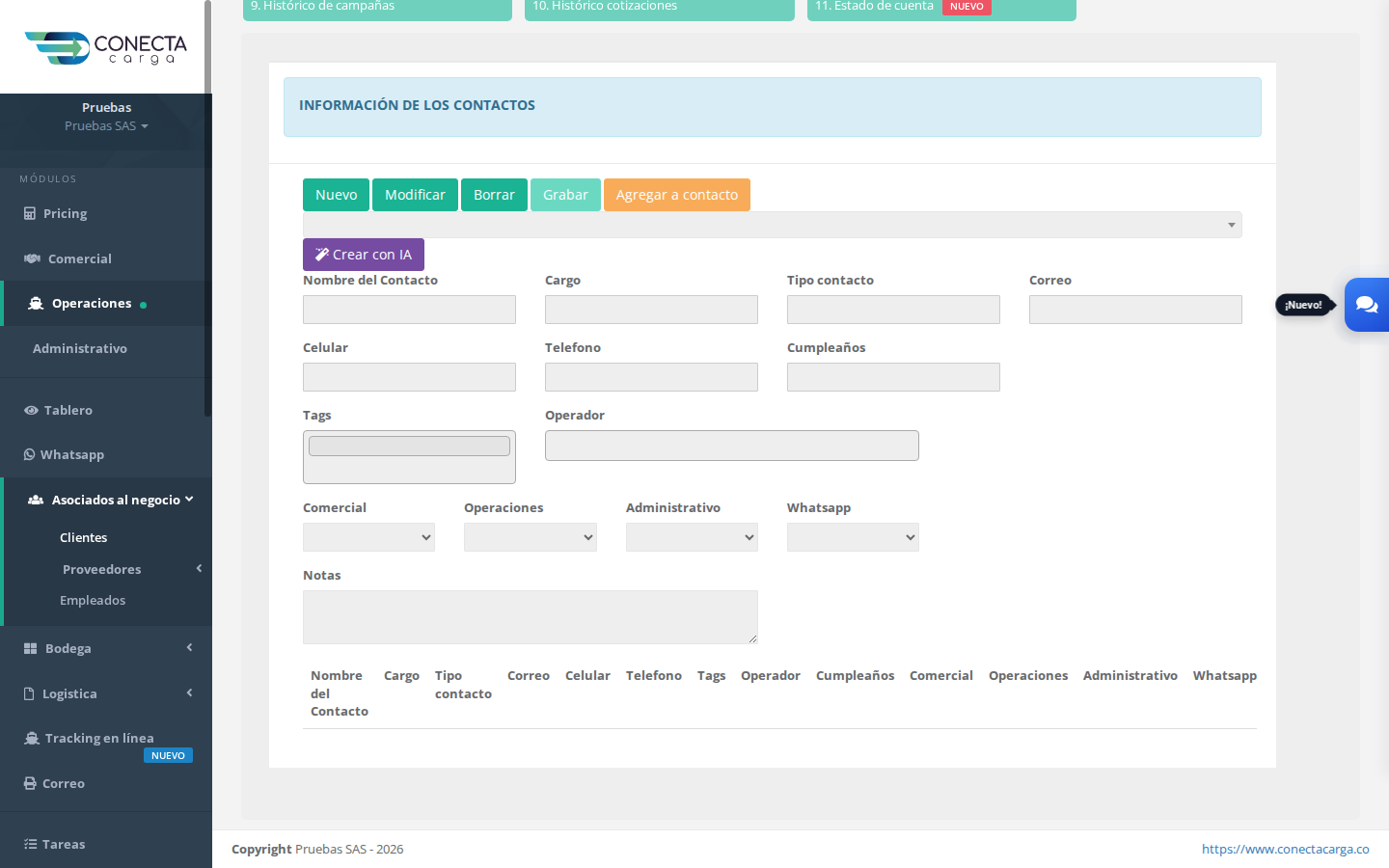Image resolution: width=1389 pixels, height=868 pixels.
Task: Click the Nuevo button
Action: (x=336, y=195)
